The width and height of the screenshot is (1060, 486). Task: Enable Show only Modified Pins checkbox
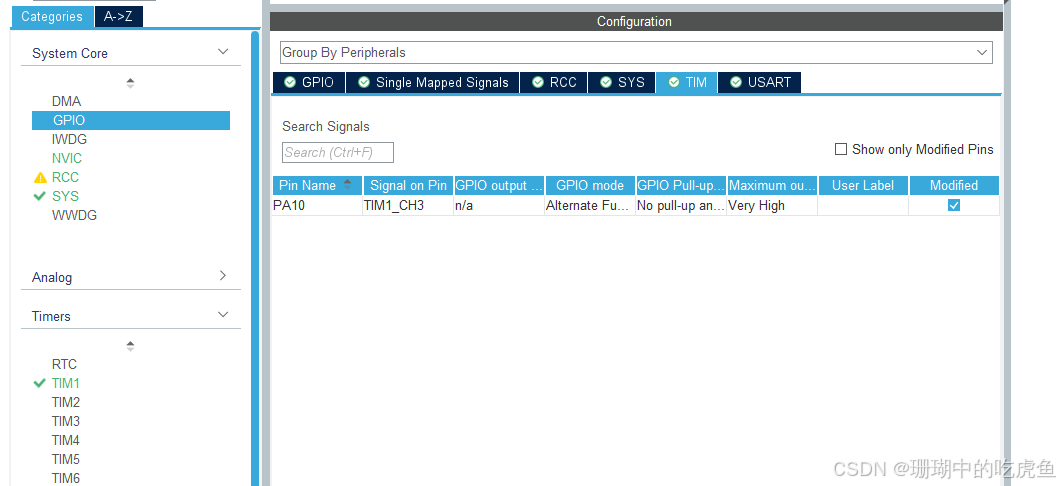coord(840,149)
